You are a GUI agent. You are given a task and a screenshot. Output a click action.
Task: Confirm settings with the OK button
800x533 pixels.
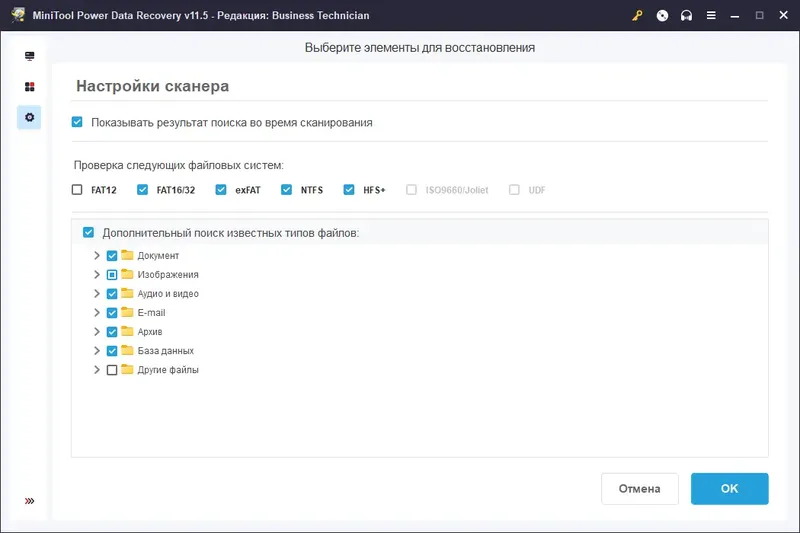click(x=730, y=489)
